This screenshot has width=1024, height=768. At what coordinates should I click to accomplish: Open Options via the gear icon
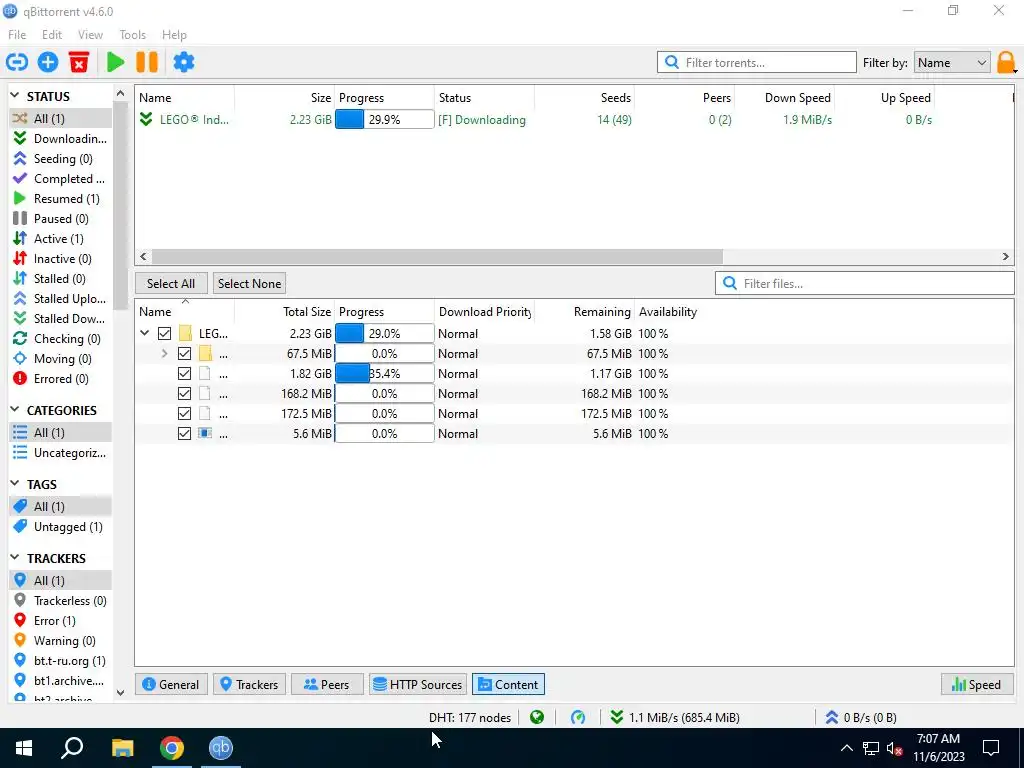(x=184, y=63)
